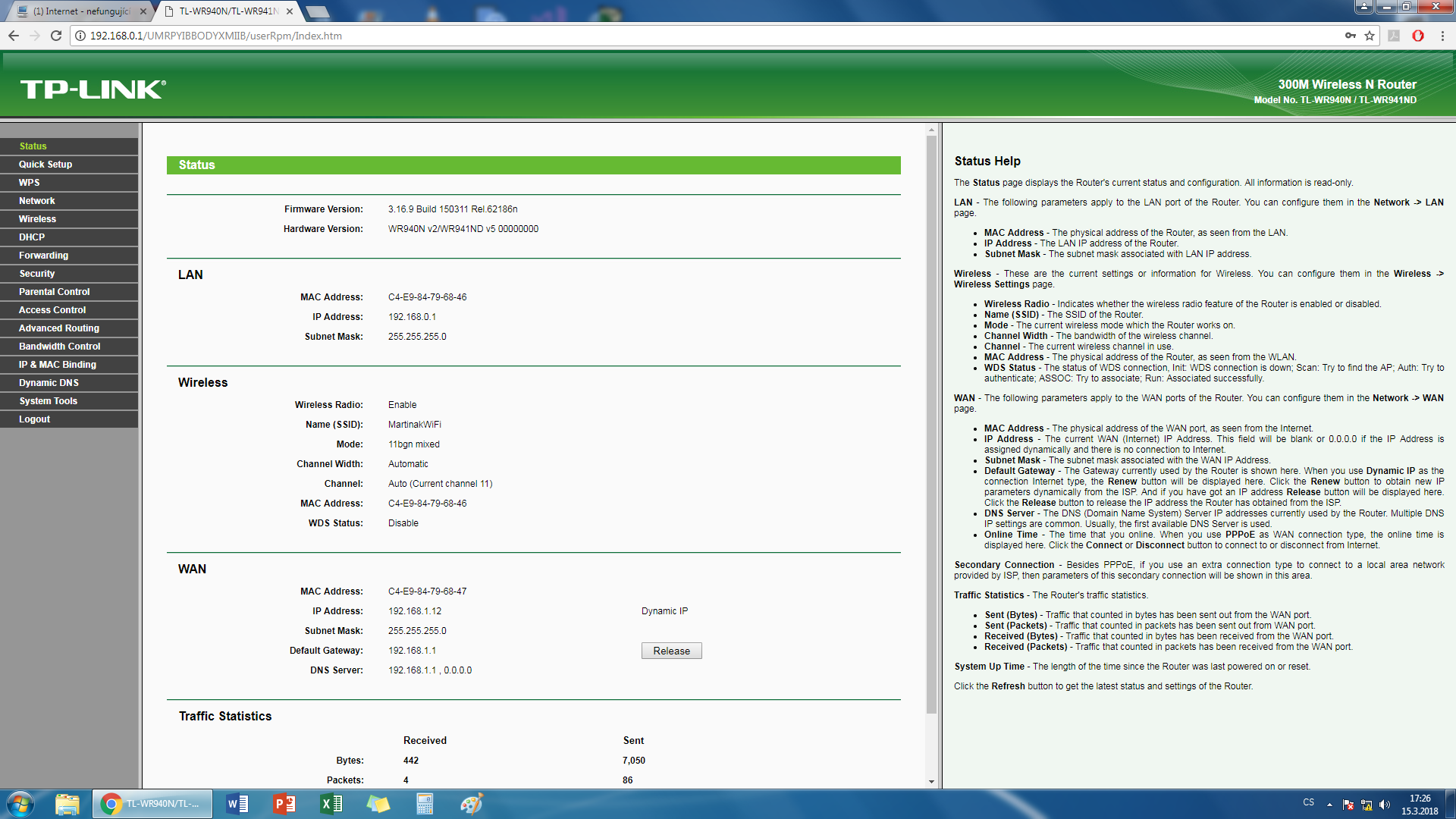Image resolution: width=1456 pixels, height=819 pixels.
Task: Click the browser reload icon
Action: pyautogui.click(x=56, y=36)
